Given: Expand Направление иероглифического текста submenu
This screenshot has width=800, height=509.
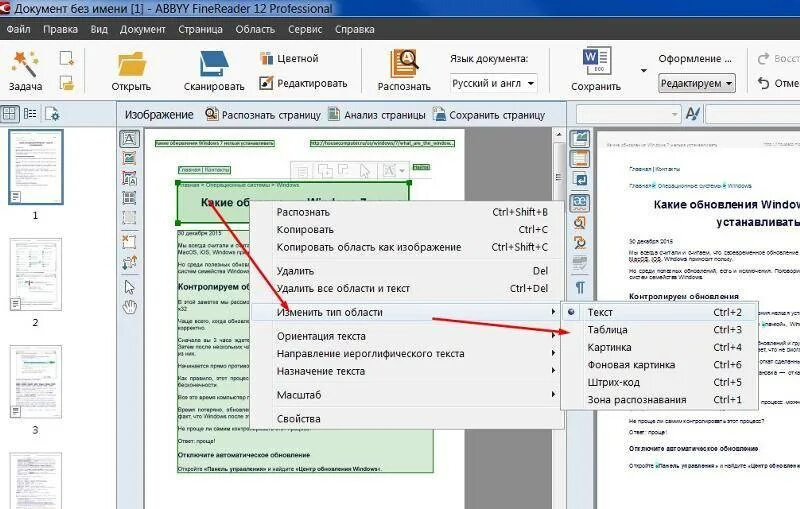Looking at the screenshot, I should [406, 353].
